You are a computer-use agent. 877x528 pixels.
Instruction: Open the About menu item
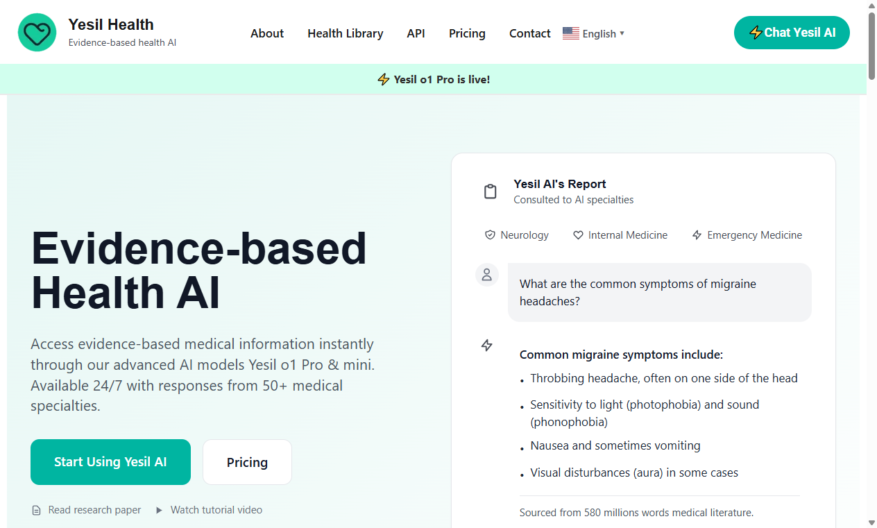pyautogui.click(x=267, y=34)
